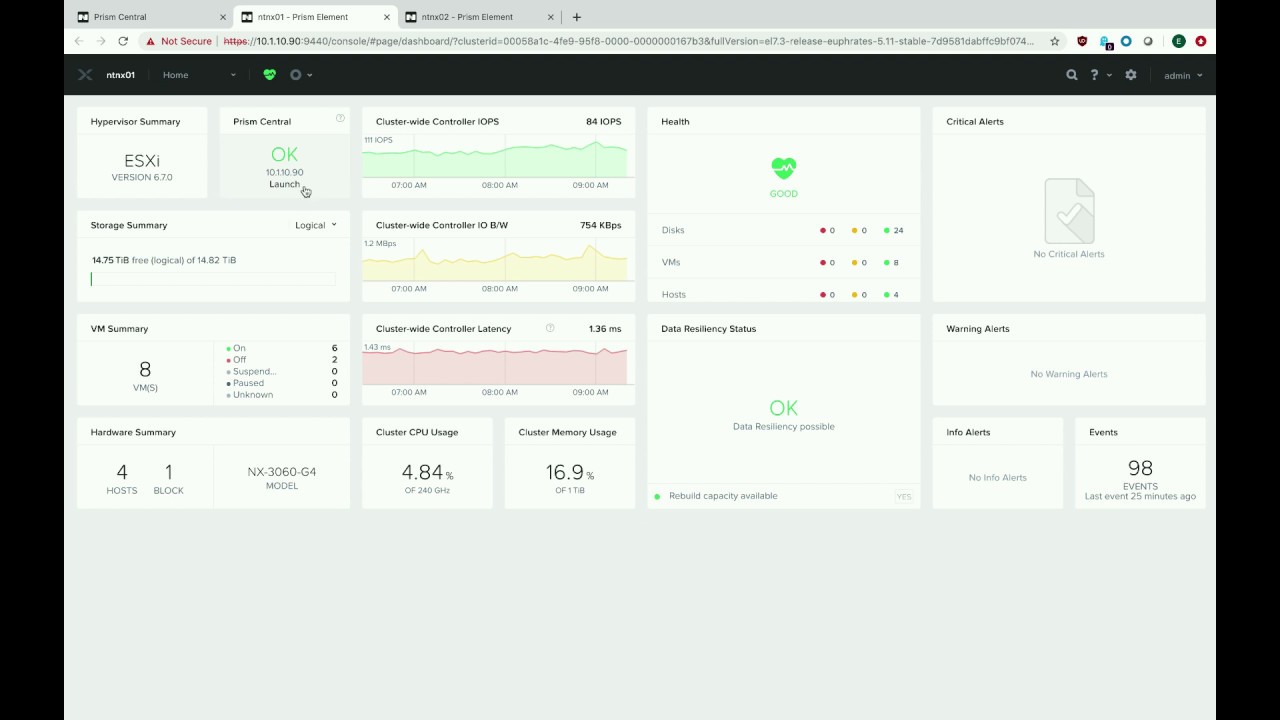Click the Nutanix X logo icon
The image size is (1280, 720).
point(85,75)
